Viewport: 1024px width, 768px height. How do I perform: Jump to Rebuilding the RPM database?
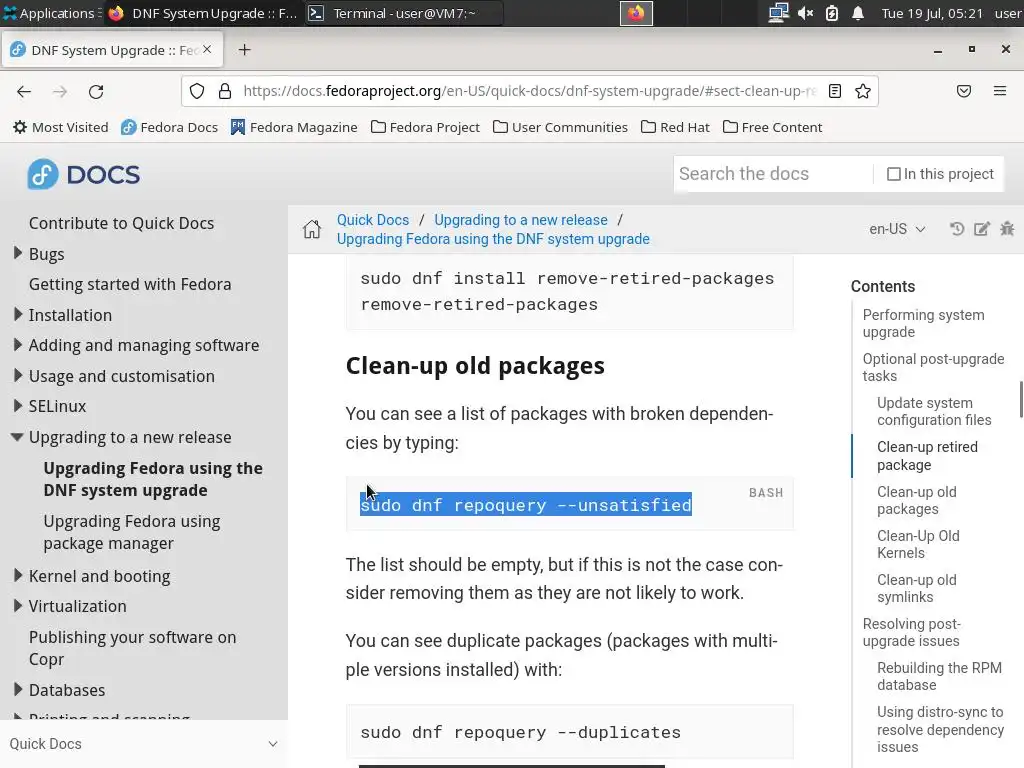(x=939, y=677)
